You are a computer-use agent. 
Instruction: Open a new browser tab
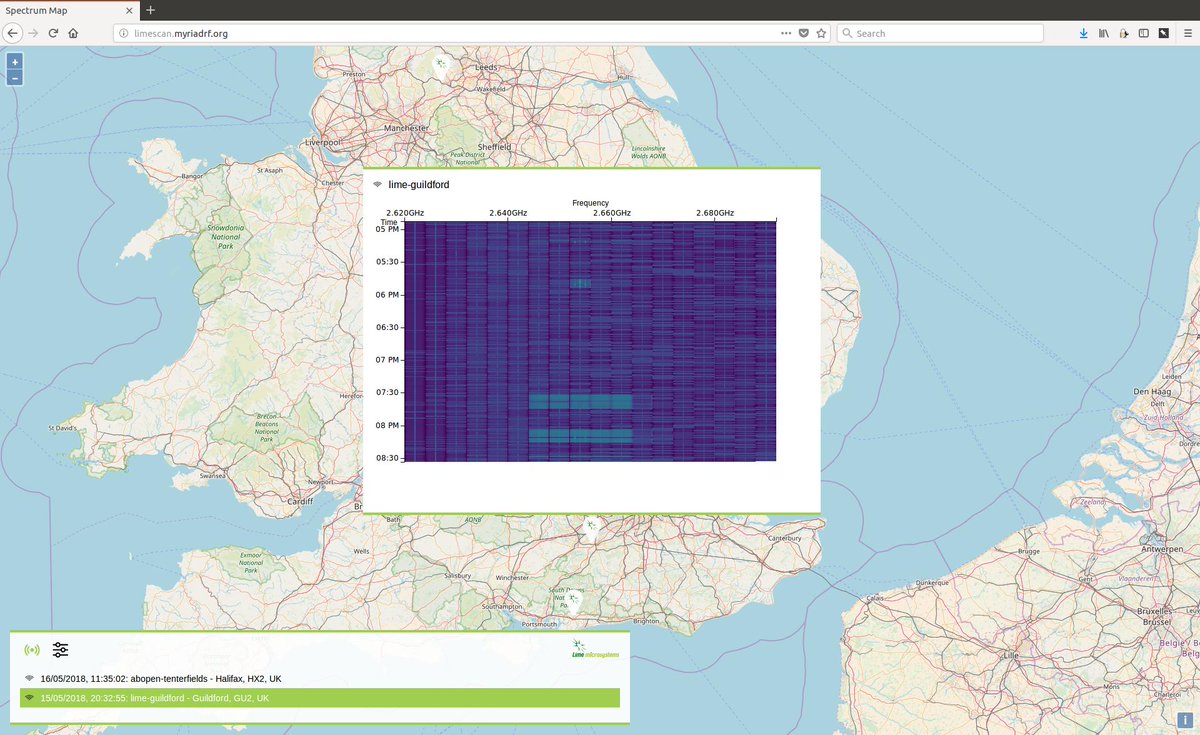click(150, 10)
